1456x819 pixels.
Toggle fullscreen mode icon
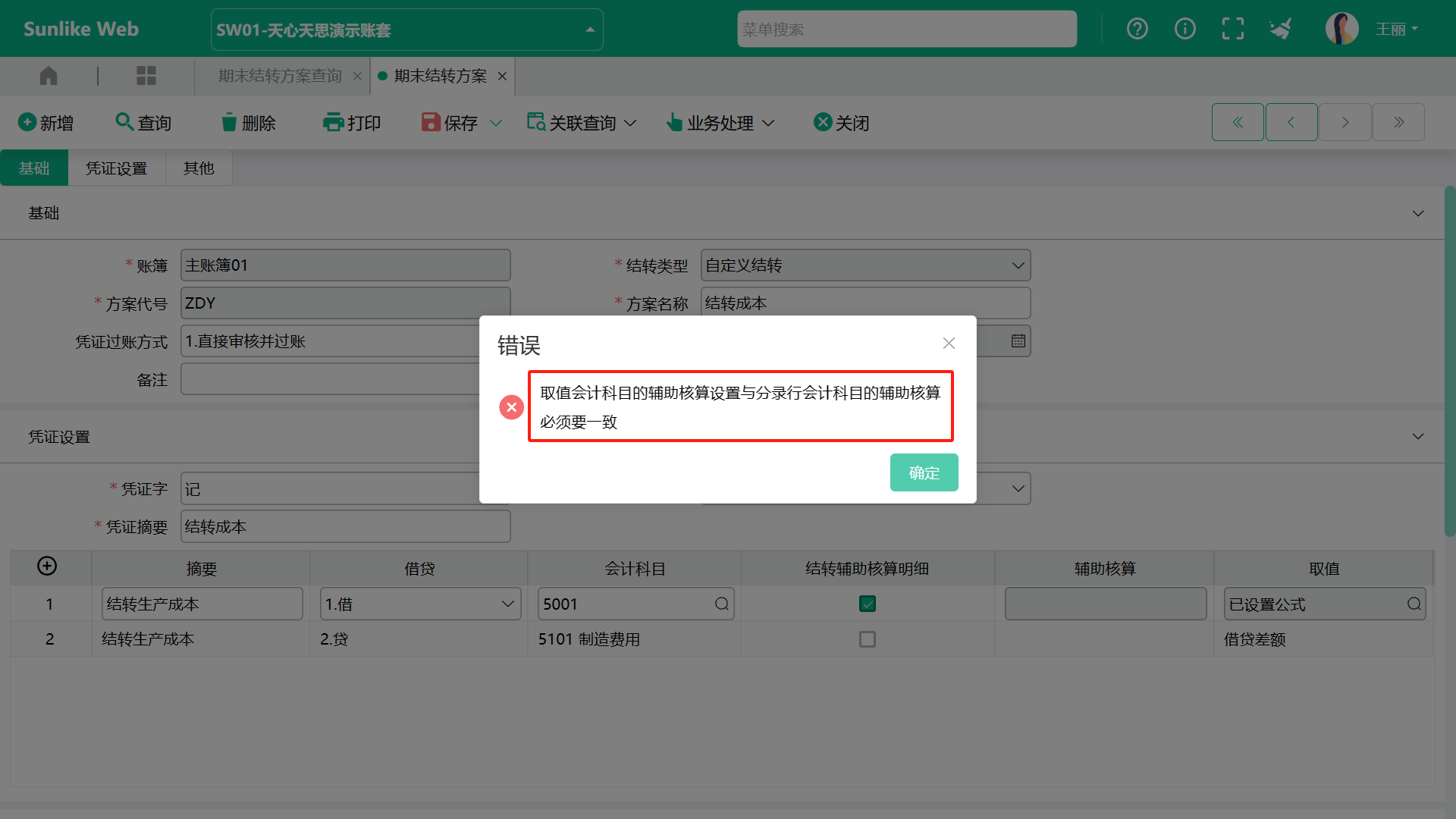point(1233,29)
